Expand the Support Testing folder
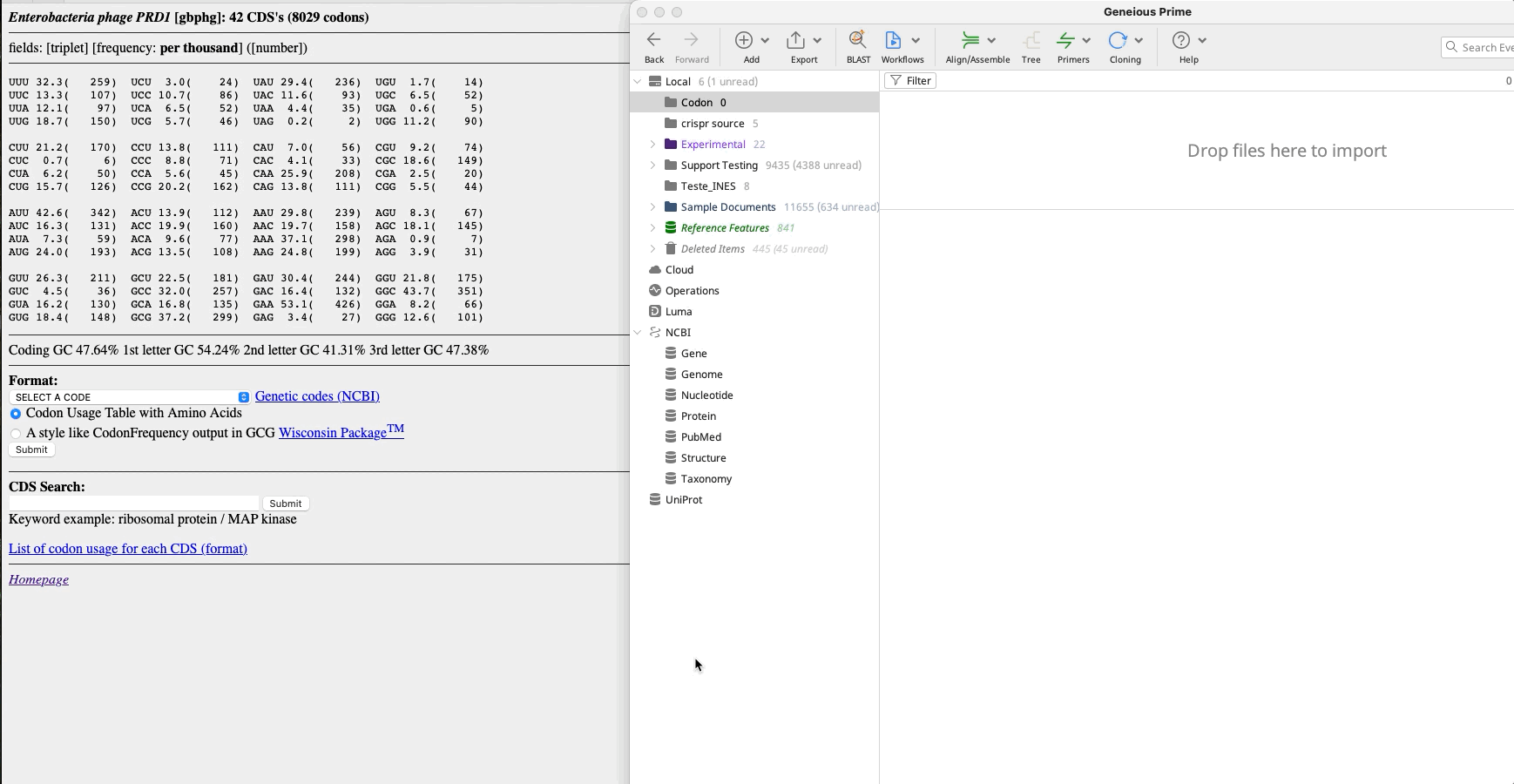Screen dimensions: 1514x784 (x=652, y=166)
